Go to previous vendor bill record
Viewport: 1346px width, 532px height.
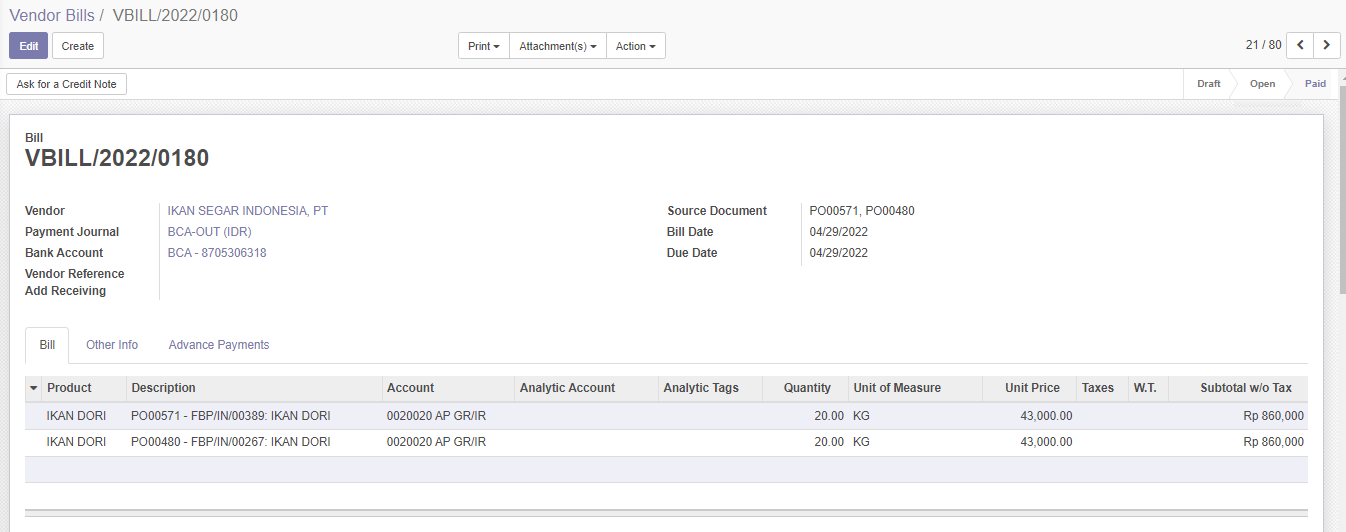click(1300, 45)
